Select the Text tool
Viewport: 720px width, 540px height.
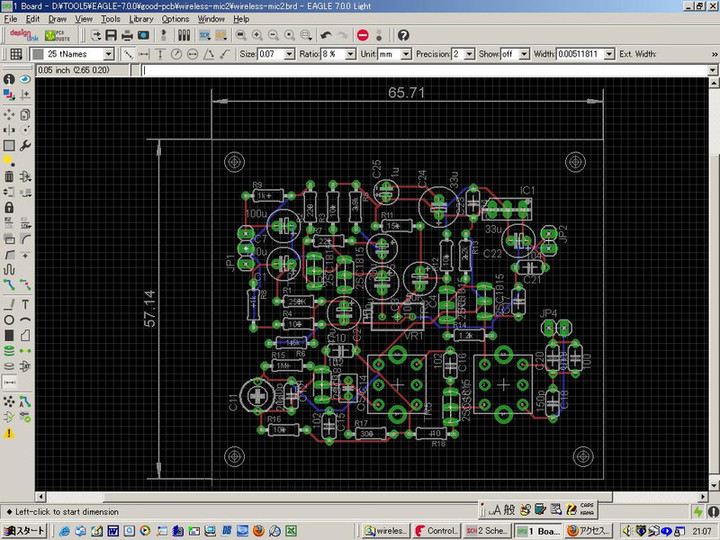[25, 304]
